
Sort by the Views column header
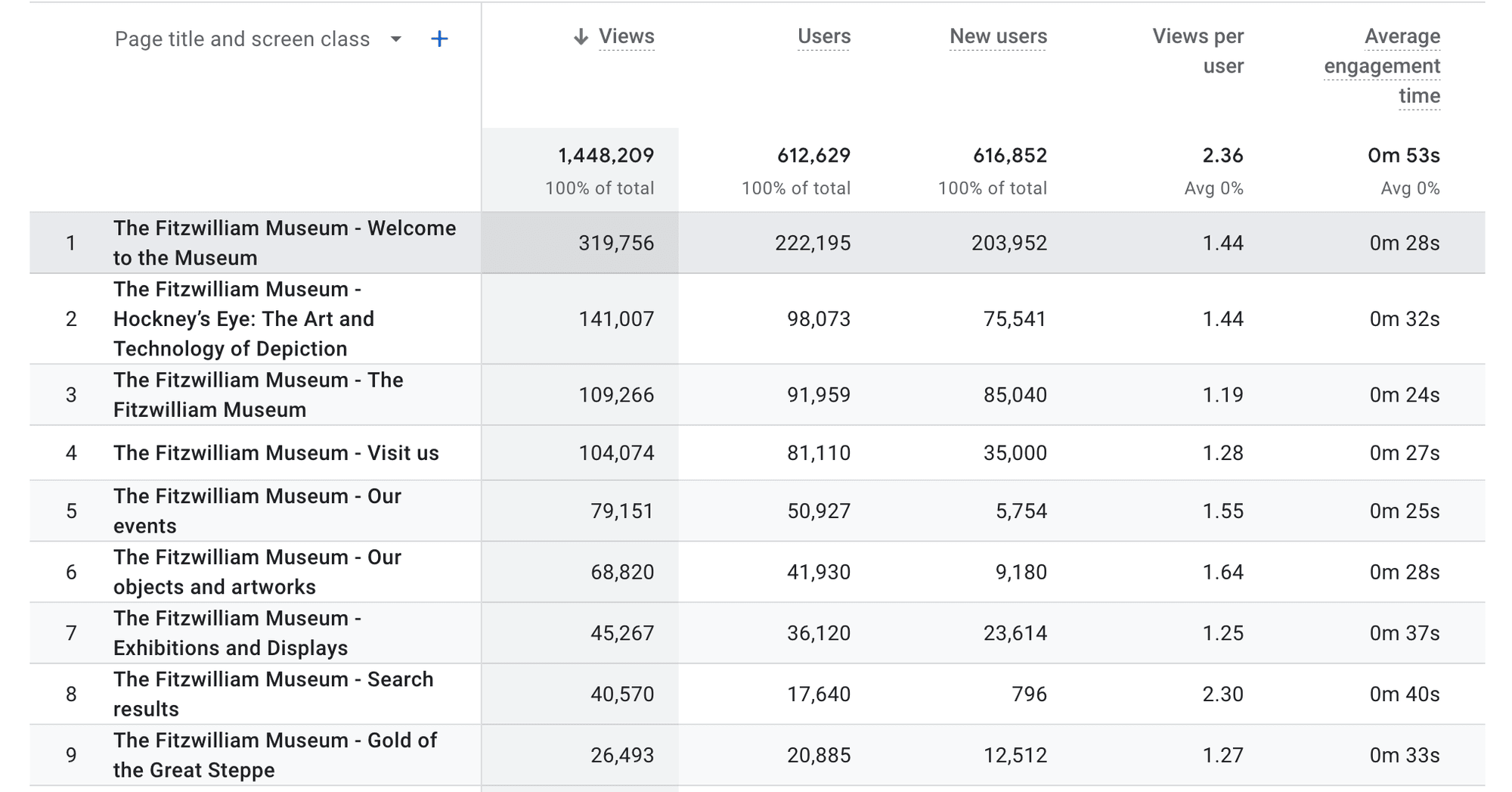pos(626,36)
